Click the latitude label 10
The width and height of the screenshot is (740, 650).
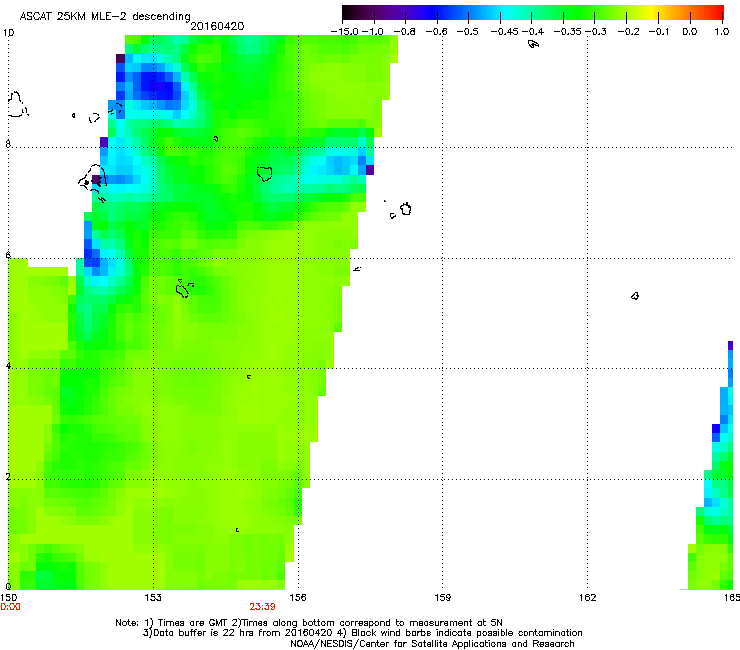pos(8,33)
